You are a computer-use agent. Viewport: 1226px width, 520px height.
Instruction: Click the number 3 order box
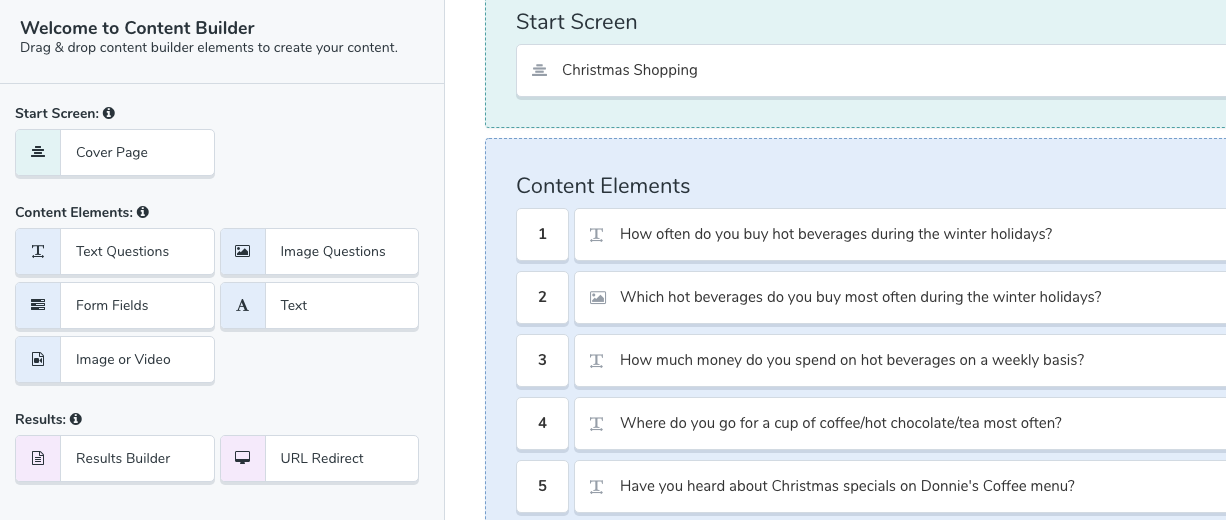542,360
